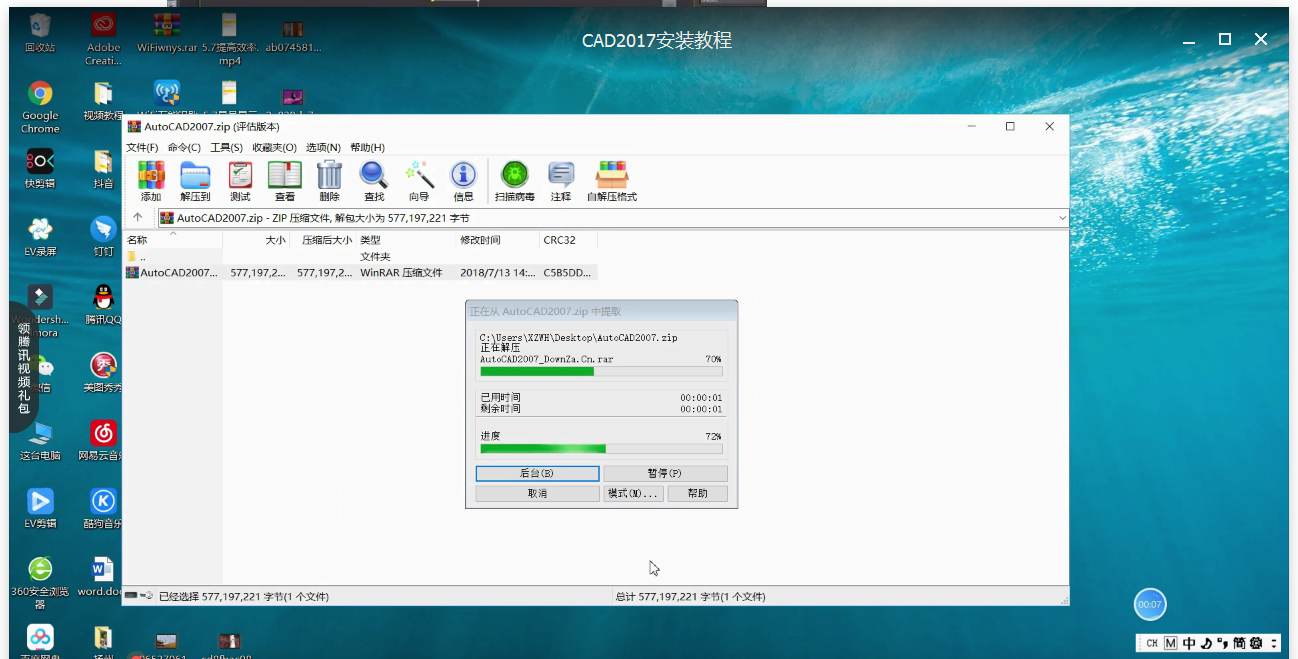The width and height of the screenshot is (1298, 659).
Task: Click the 取消 cancel button
Action: pos(537,492)
